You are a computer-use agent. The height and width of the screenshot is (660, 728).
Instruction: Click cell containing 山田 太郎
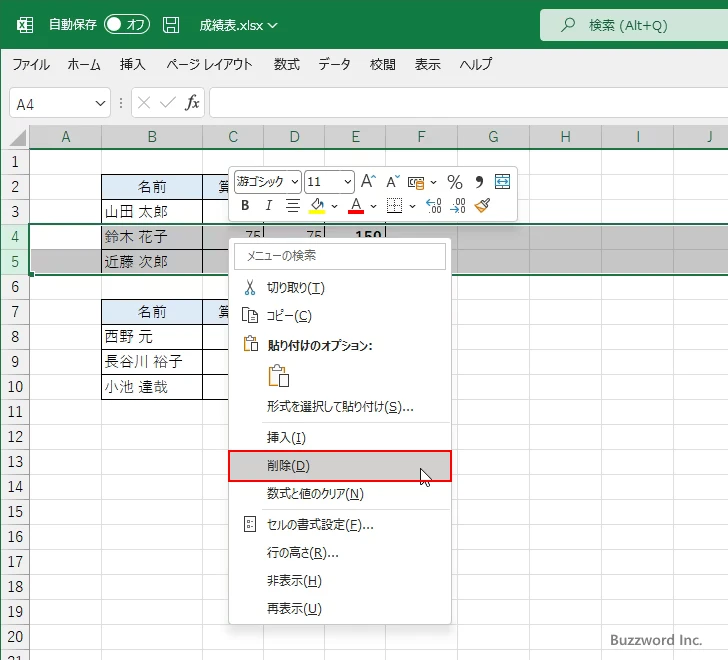[152, 212]
